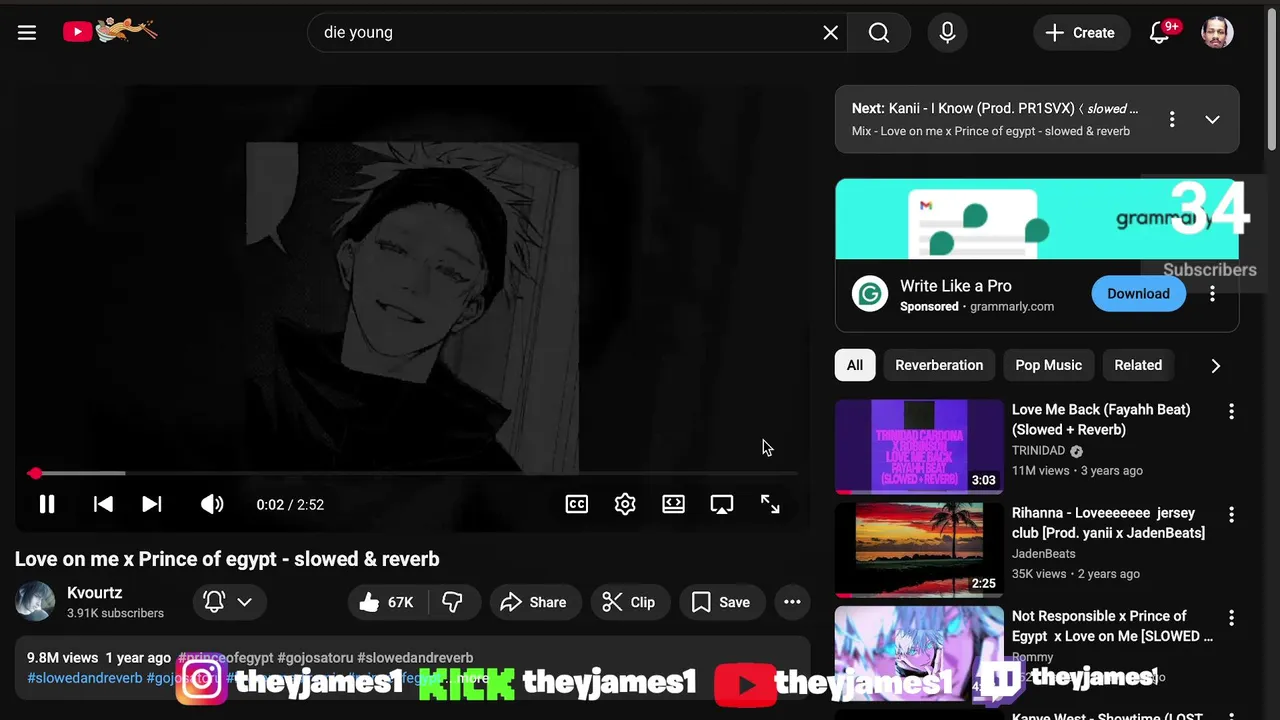Screen dimensions: 1280x720
Task: Open TRINIDAD channel name
Action: pyautogui.click(x=1038, y=451)
